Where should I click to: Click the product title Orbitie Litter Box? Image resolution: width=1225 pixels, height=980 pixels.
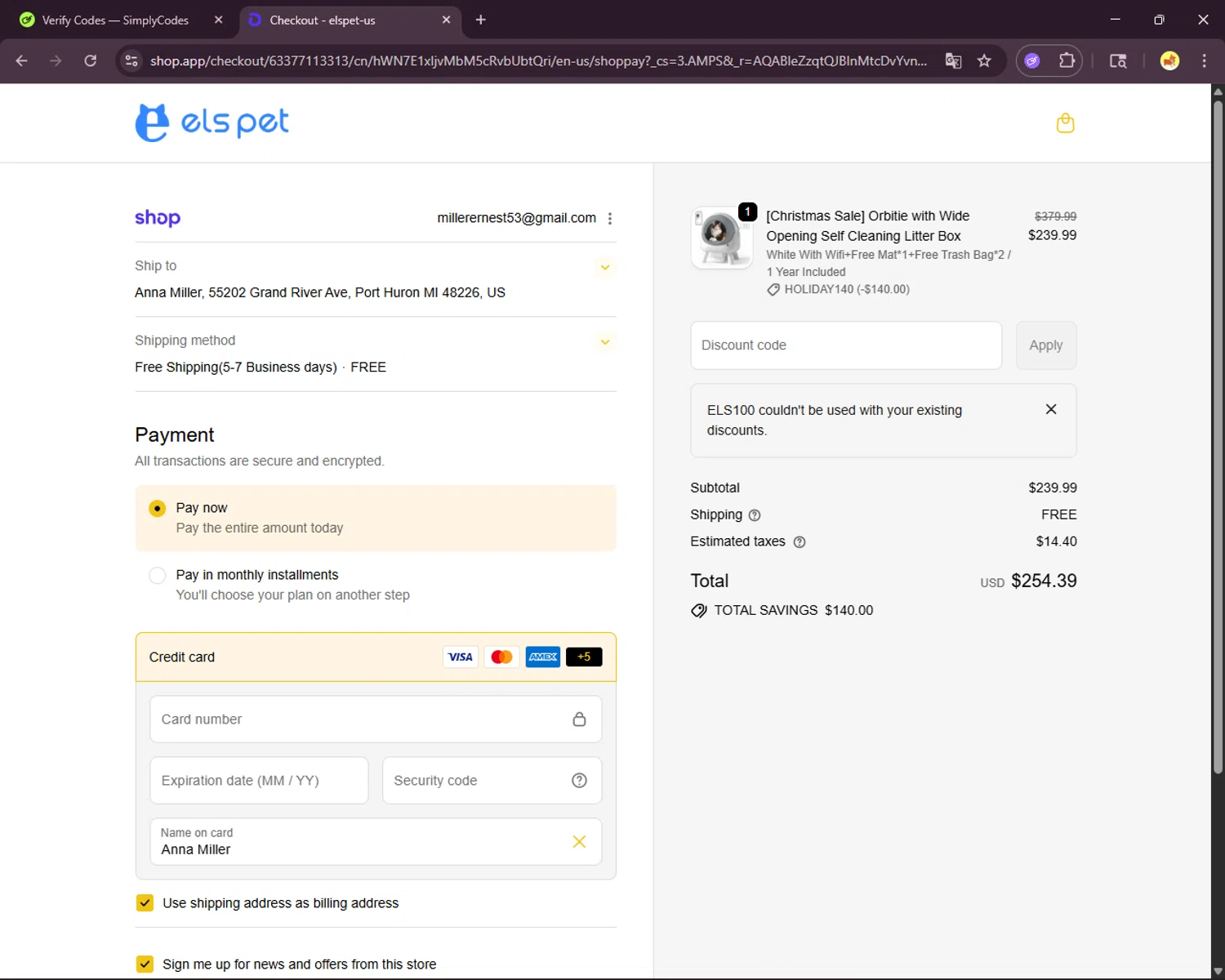[867, 226]
